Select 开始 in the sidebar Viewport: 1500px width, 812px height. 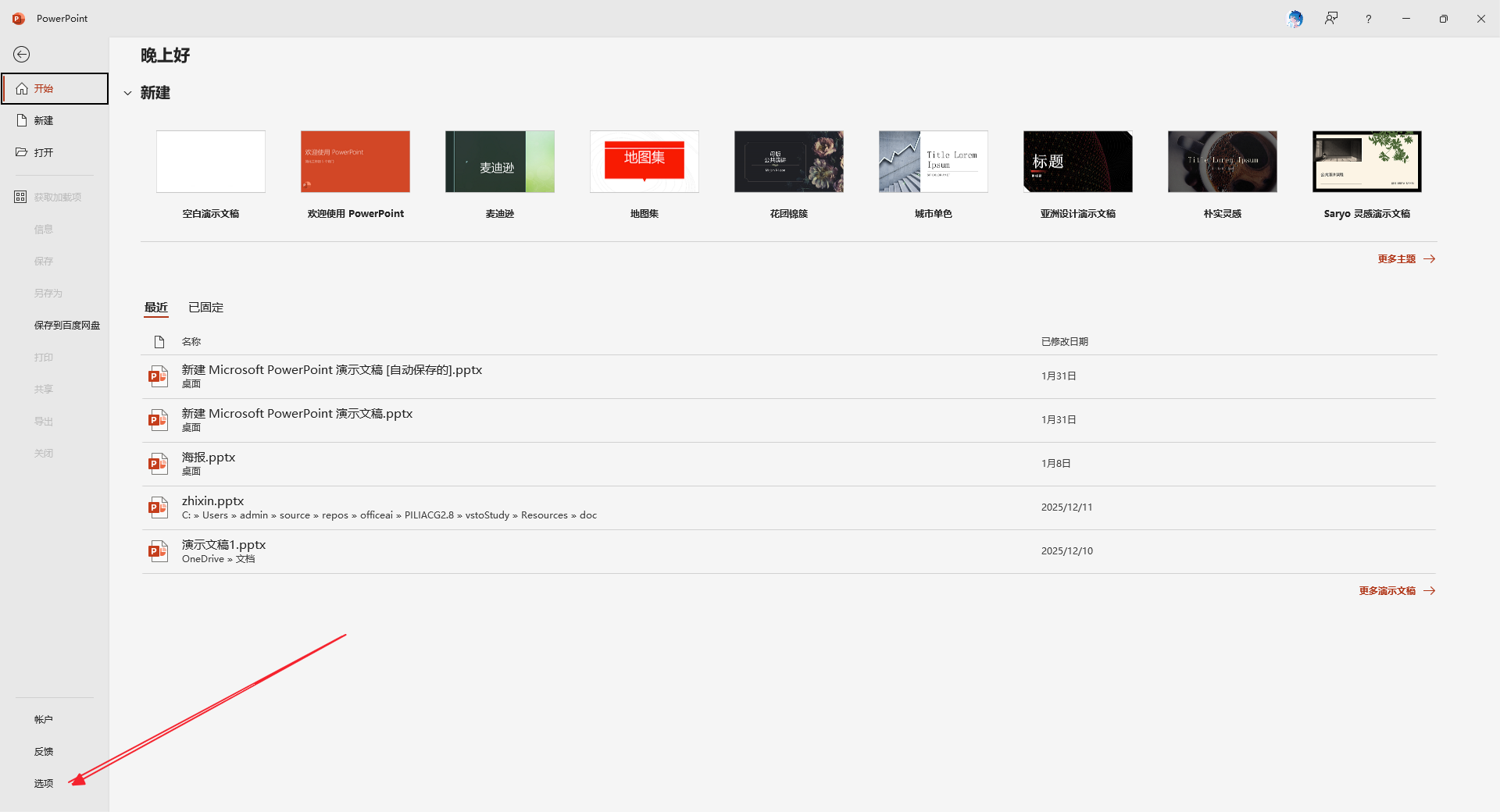click(x=55, y=88)
